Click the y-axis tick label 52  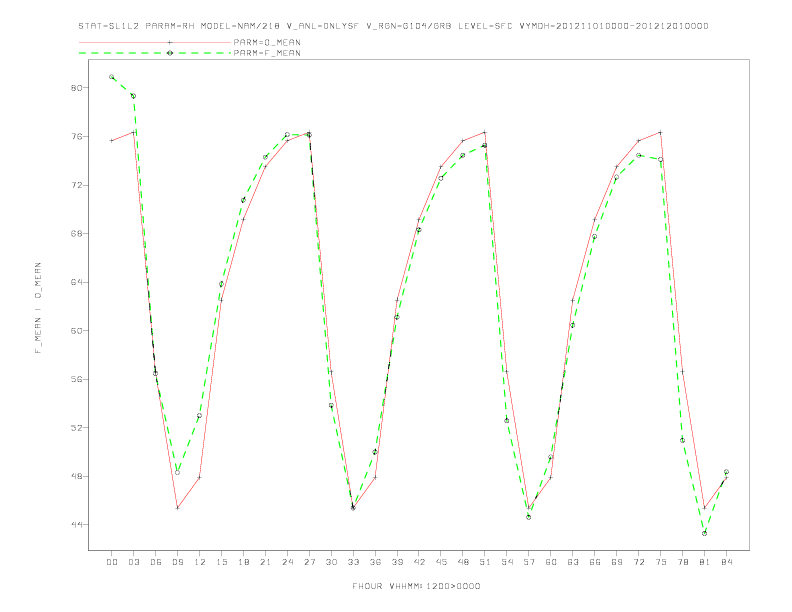76,428
